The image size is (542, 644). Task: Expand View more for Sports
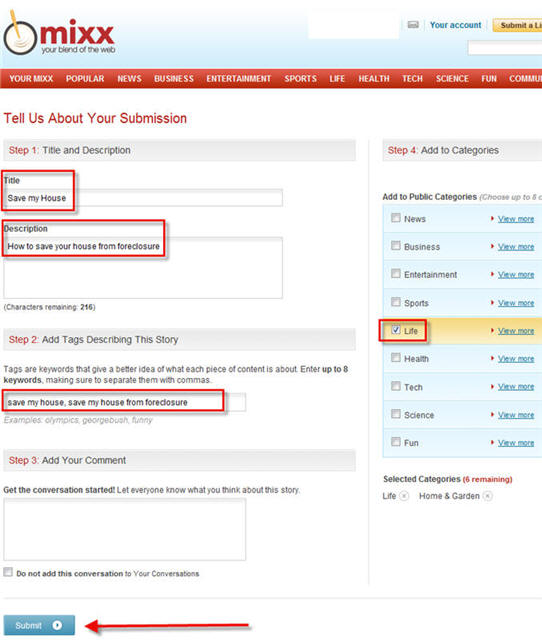516,303
